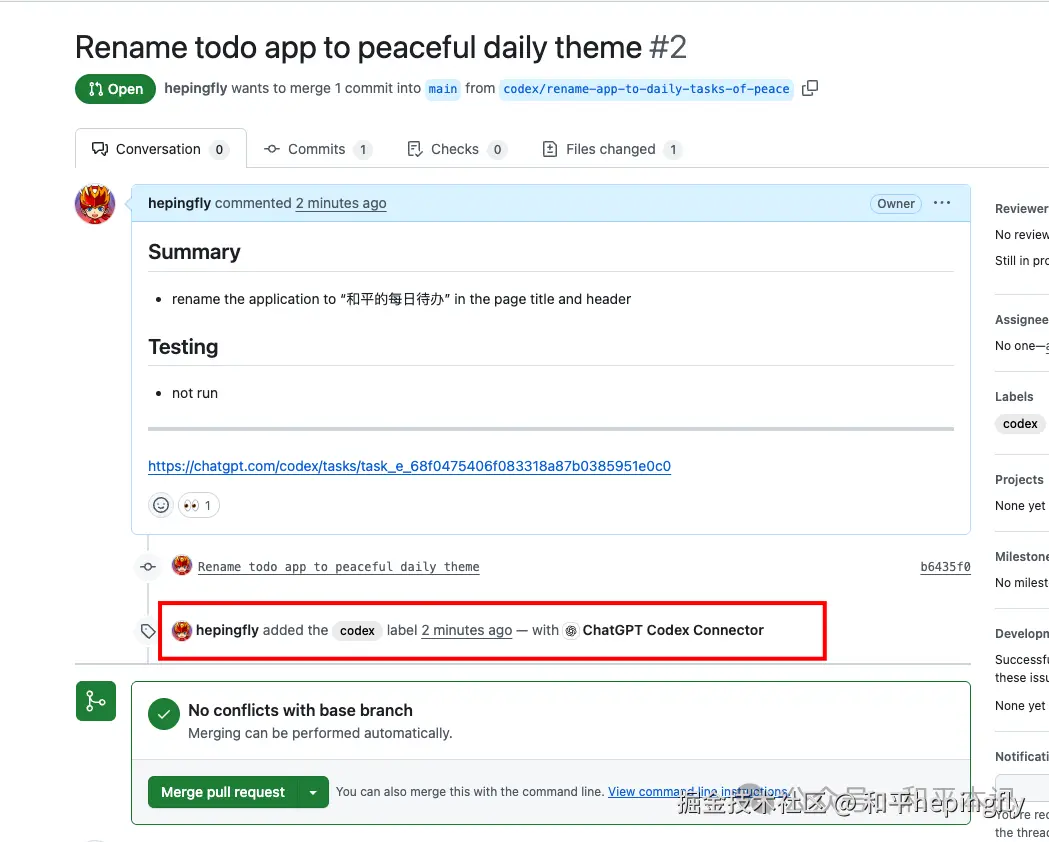The width and height of the screenshot is (1049, 842).
Task: Click the label event's '2 minutes ago' timestamp
Action: 467,630
